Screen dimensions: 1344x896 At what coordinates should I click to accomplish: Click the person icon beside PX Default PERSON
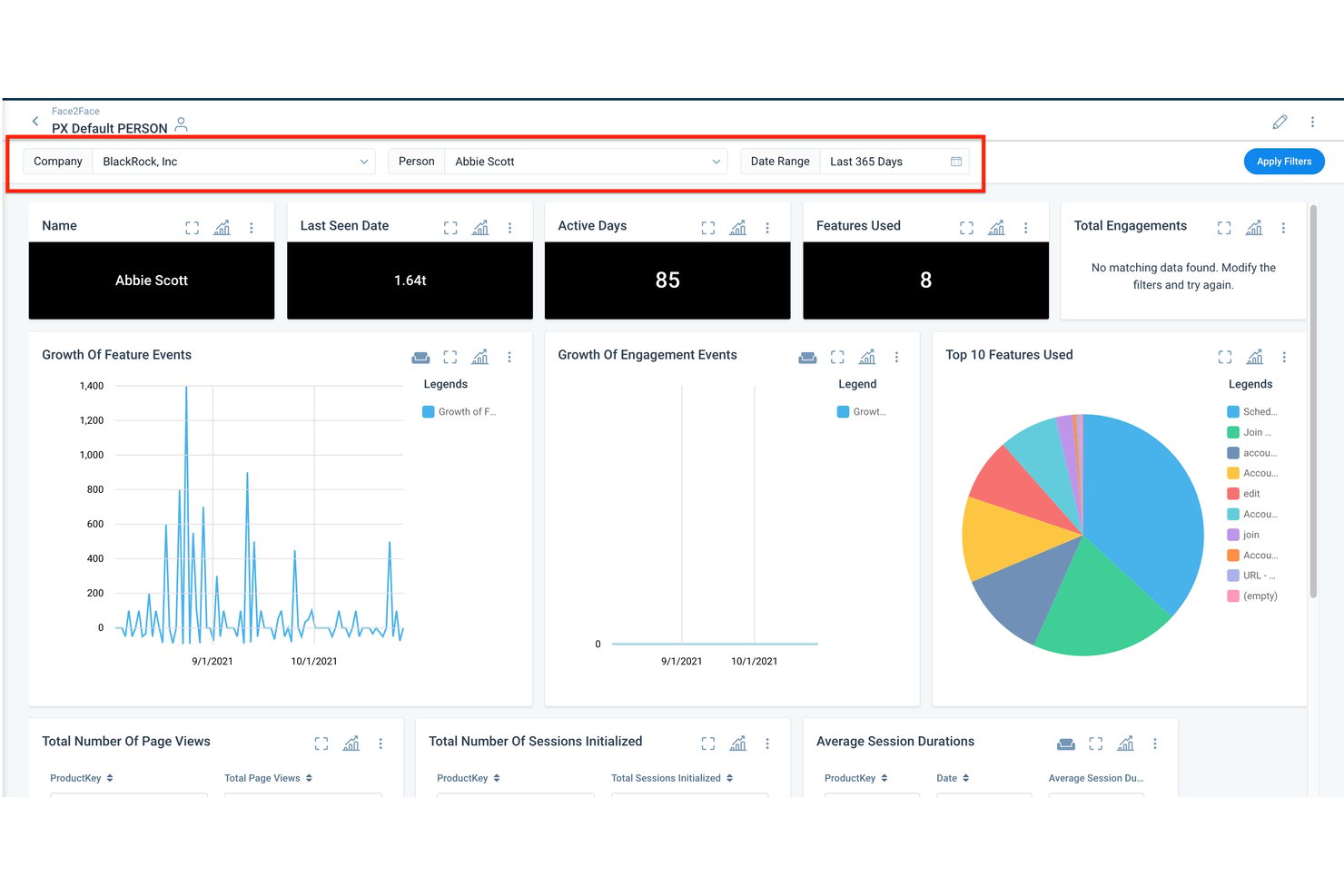point(181,124)
